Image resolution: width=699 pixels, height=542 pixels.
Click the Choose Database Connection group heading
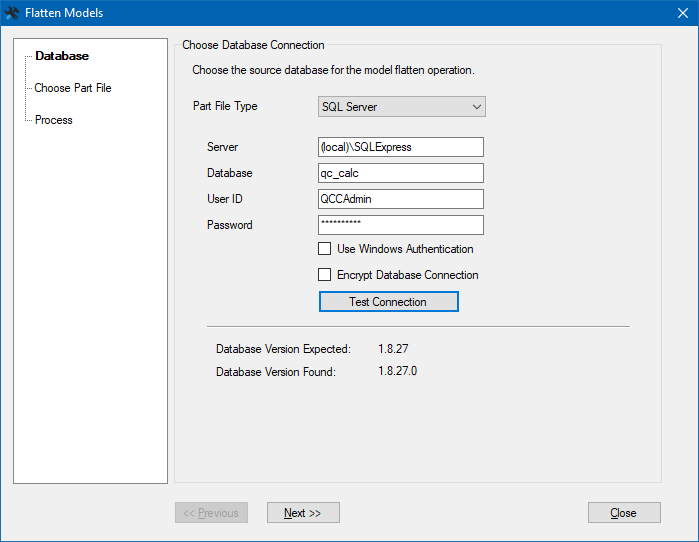point(253,45)
